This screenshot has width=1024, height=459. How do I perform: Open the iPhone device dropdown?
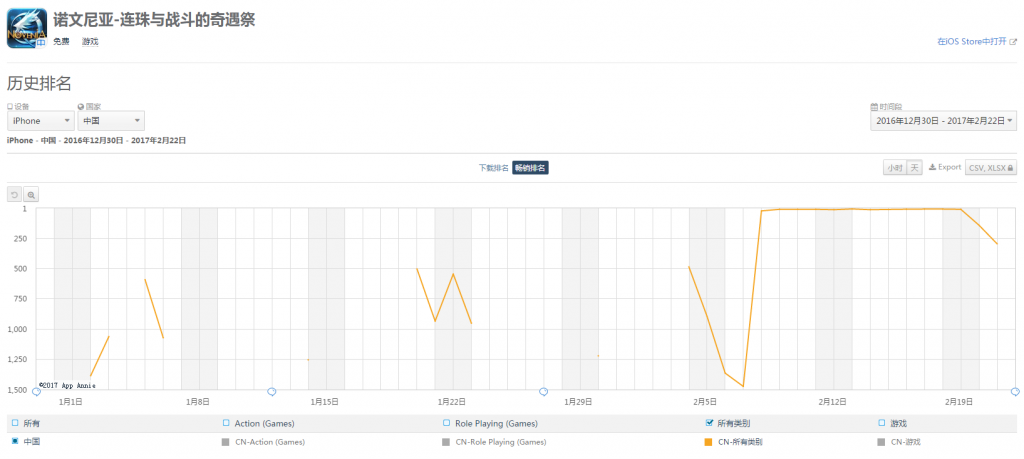[x=40, y=121]
